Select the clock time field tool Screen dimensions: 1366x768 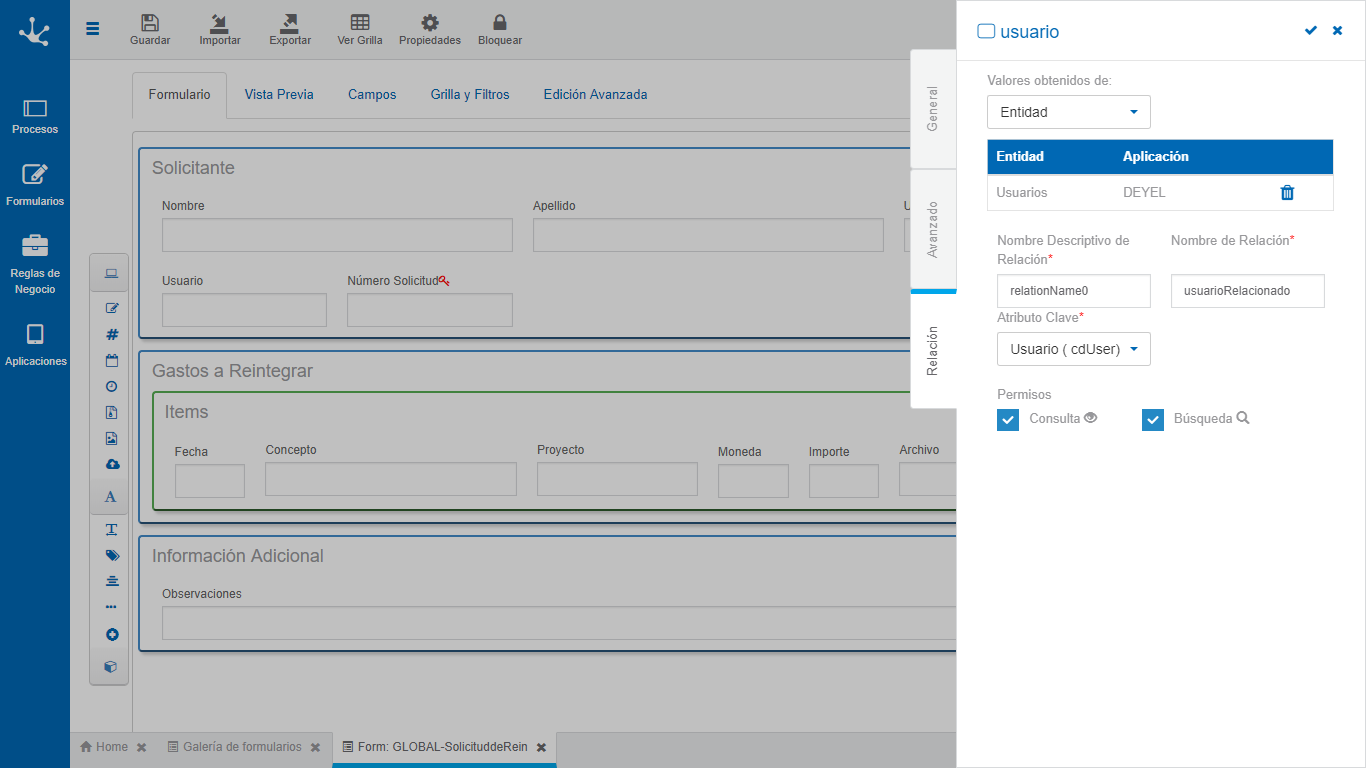click(112, 386)
